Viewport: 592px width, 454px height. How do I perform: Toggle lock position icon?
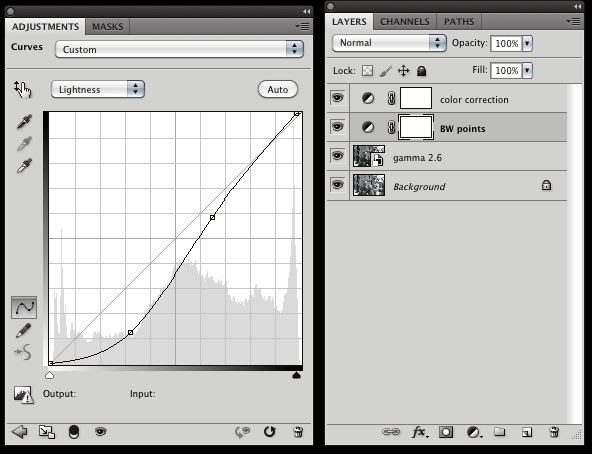tap(404, 71)
